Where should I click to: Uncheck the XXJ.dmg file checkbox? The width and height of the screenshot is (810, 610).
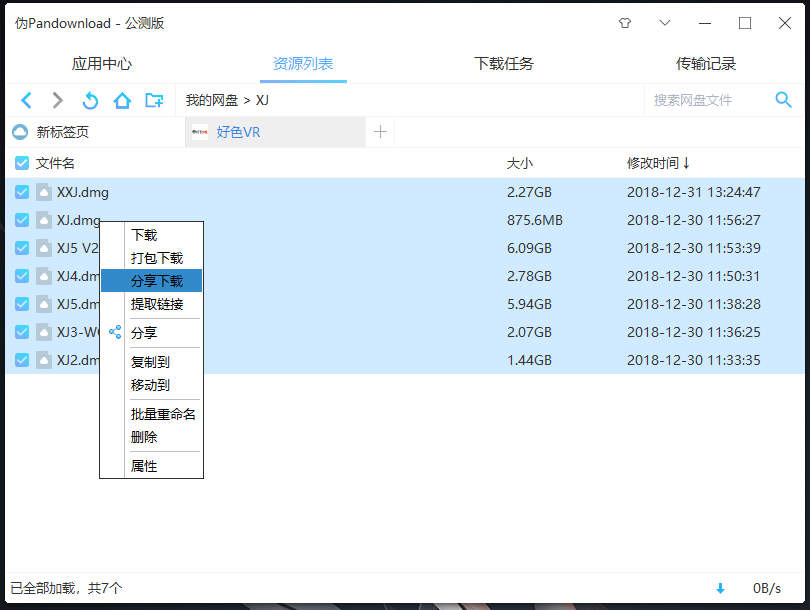(x=22, y=192)
